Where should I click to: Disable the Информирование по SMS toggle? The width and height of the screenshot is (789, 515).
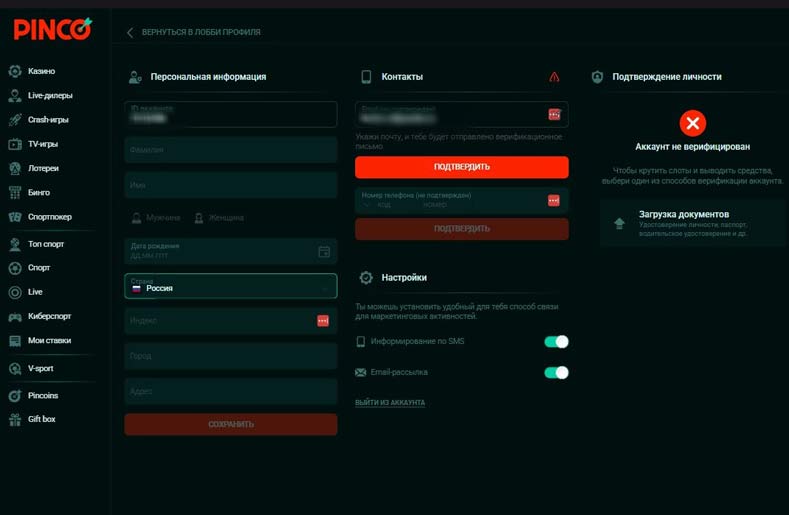[556, 342]
